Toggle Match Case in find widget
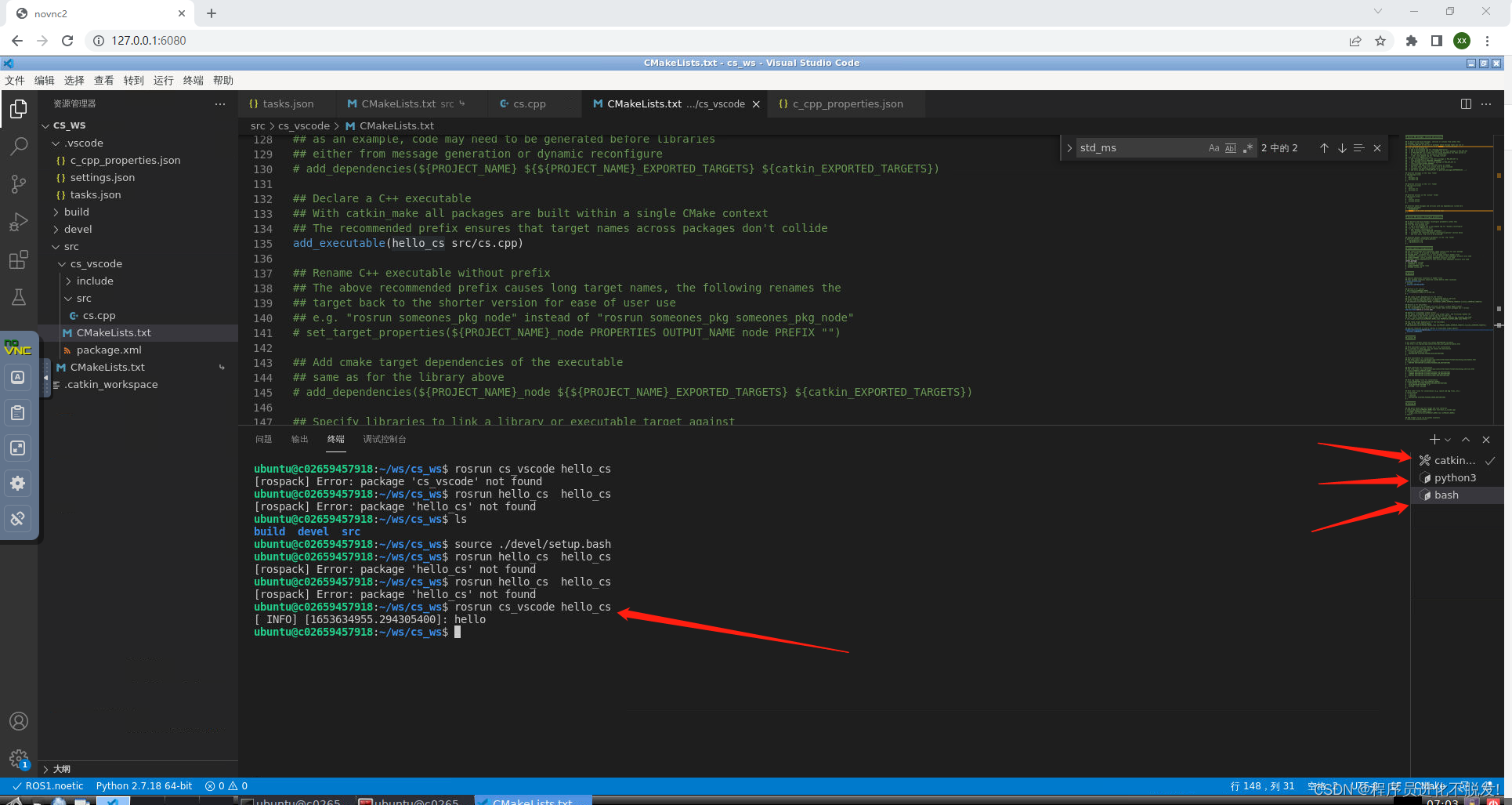This screenshot has width=1512, height=805. coord(1214,148)
